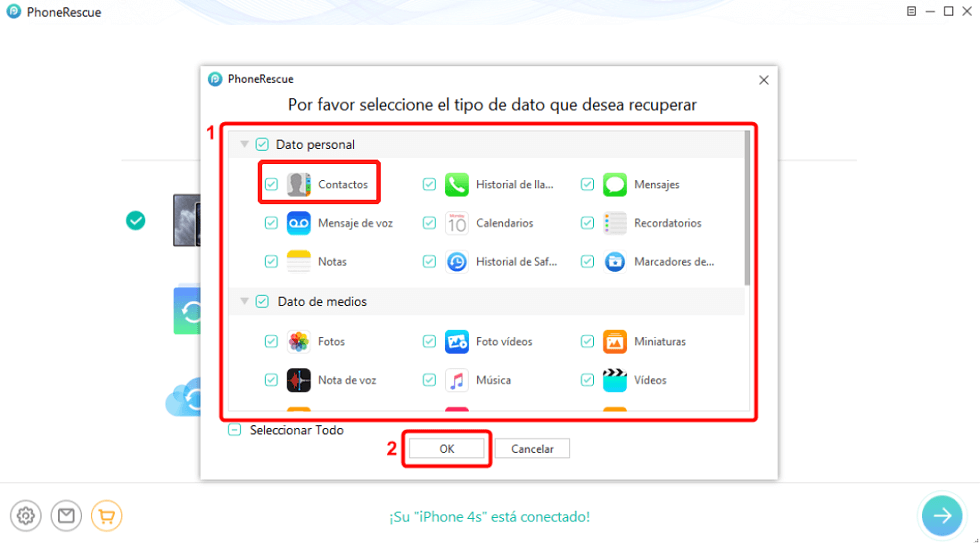Click the yellow Notas icon
The height and width of the screenshot is (543, 980).
[x=299, y=262]
